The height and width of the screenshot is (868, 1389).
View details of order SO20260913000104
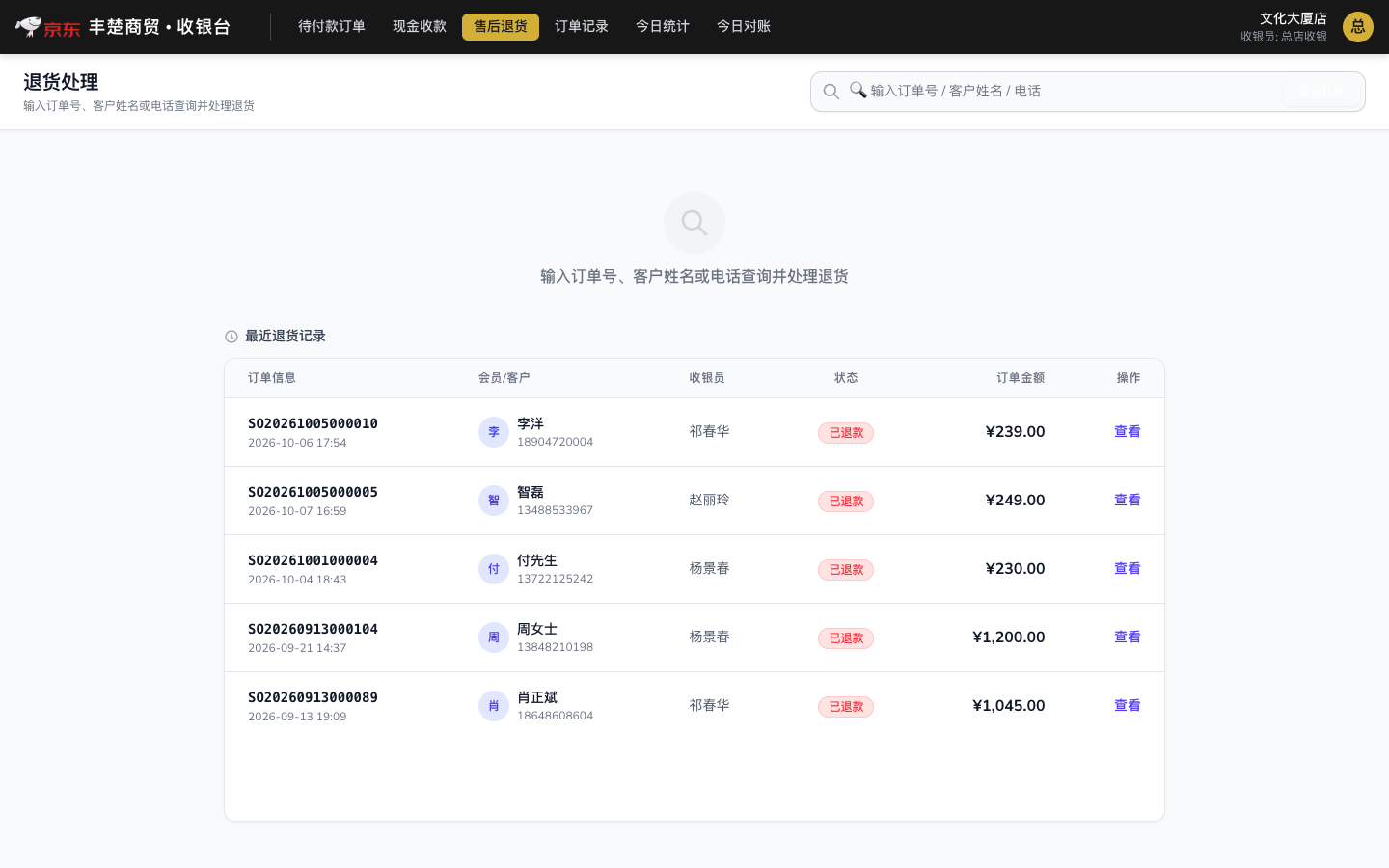coord(1128,637)
